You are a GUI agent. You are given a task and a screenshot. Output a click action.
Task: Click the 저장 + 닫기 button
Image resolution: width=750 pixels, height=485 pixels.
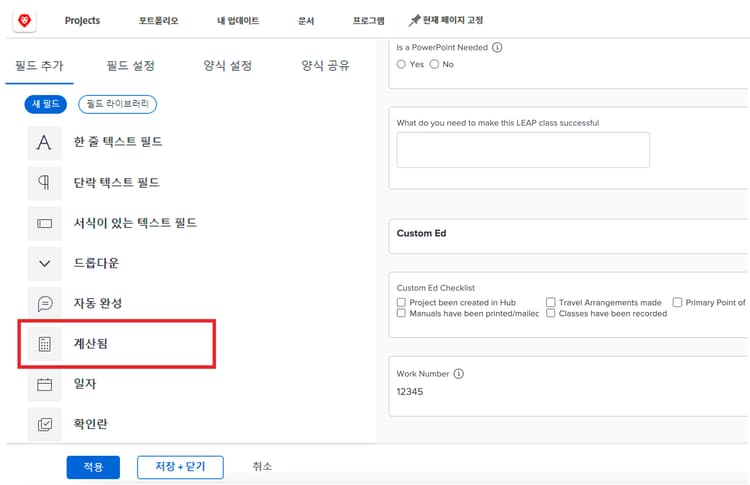180,467
